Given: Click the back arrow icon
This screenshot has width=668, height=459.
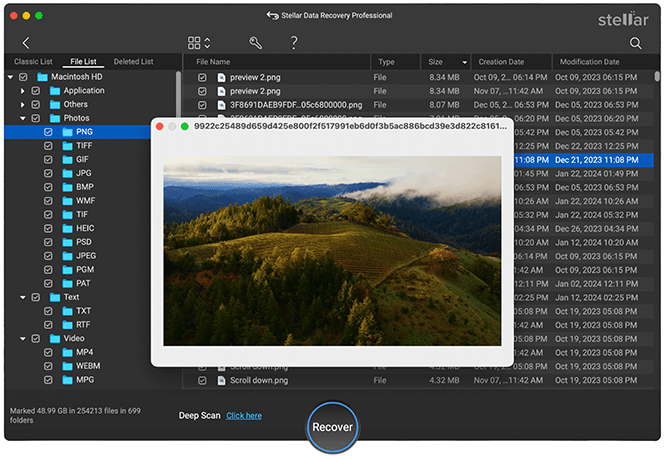Looking at the screenshot, I should coord(26,43).
